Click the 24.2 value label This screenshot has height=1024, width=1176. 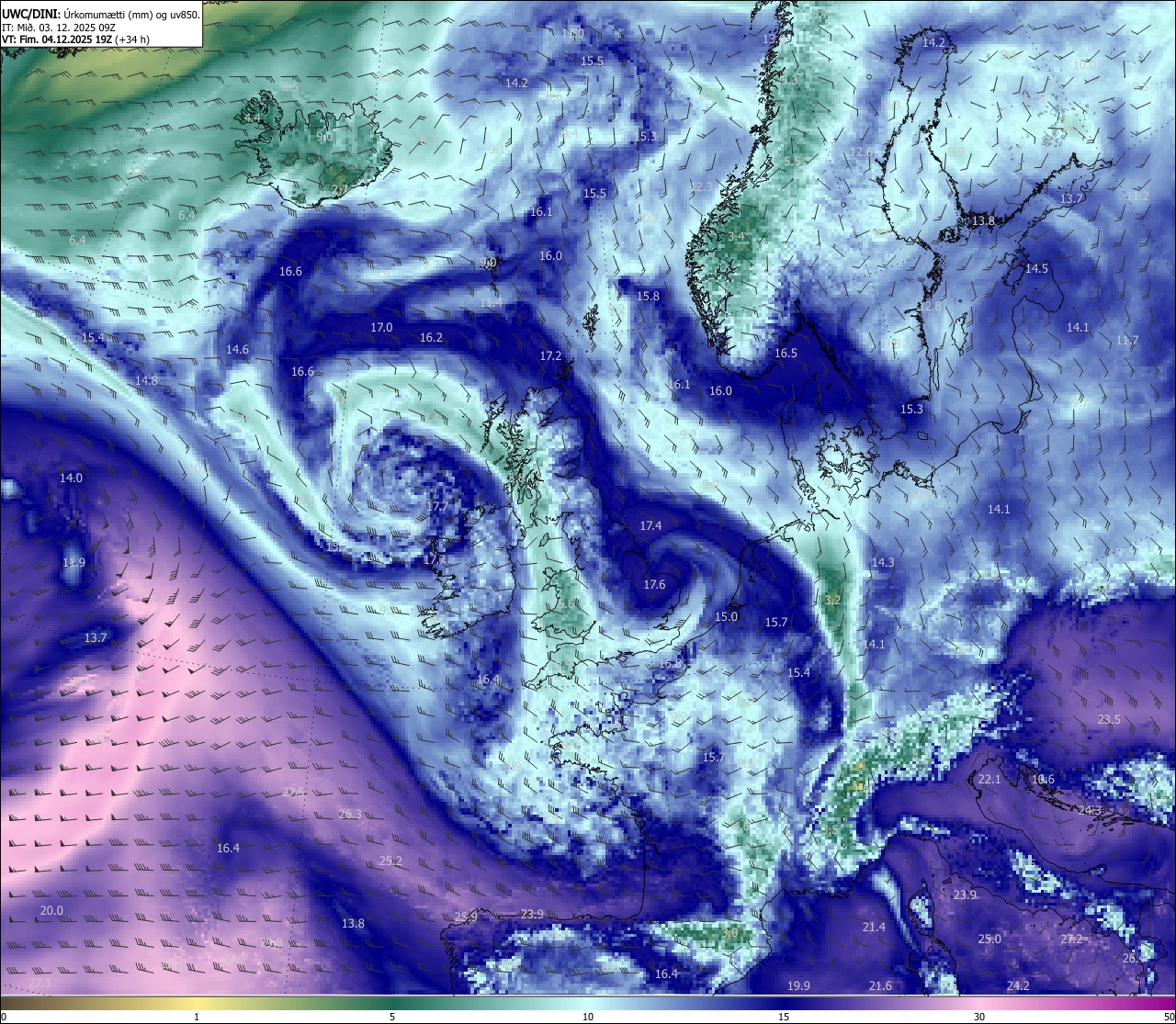pyautogui.click(x=1017, y=985)
